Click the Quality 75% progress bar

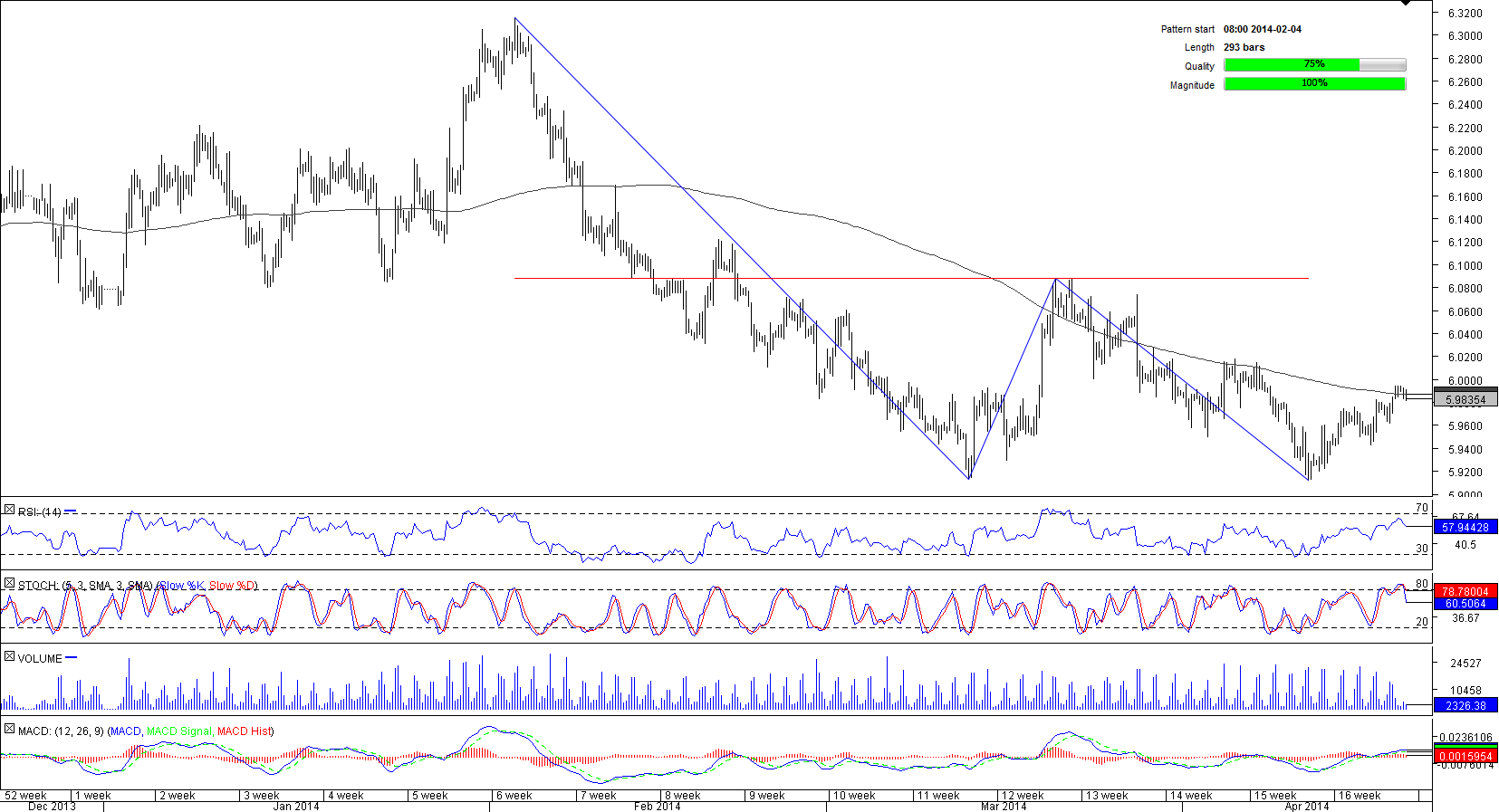coord(1315,65)
